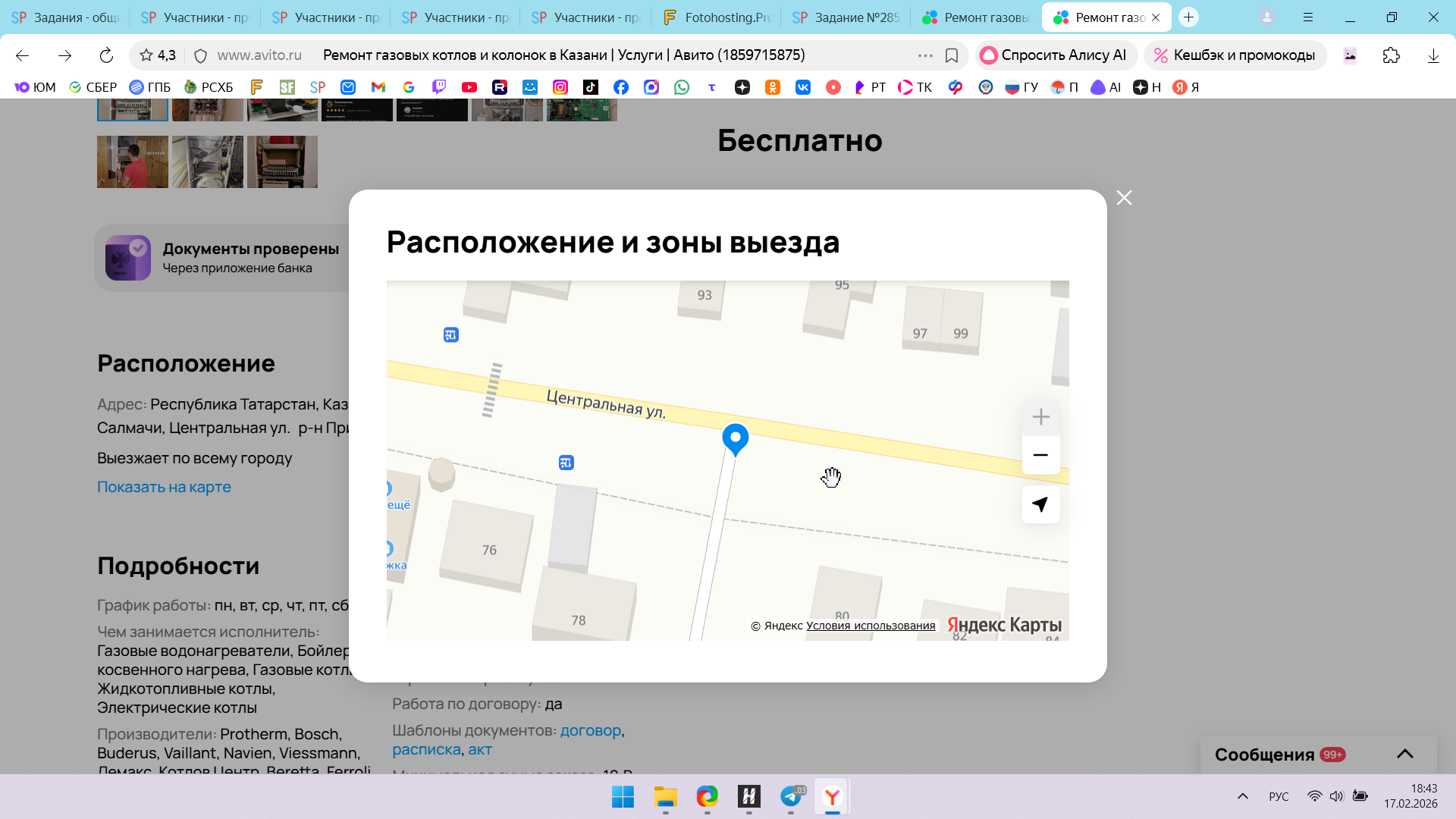Open Telegram from the taskbar

(791, 796)
